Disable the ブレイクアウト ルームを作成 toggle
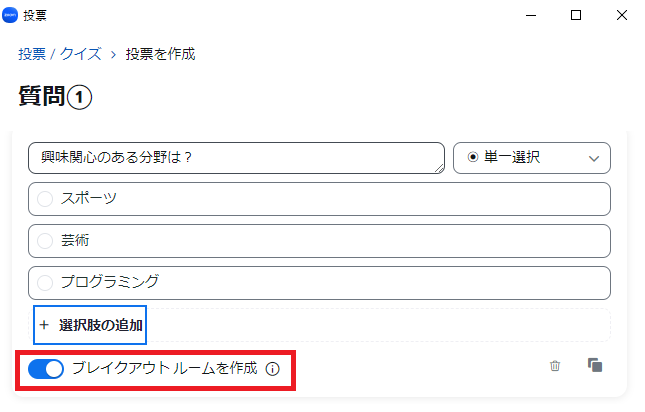The image size is (645, 412). pos(46,369)
